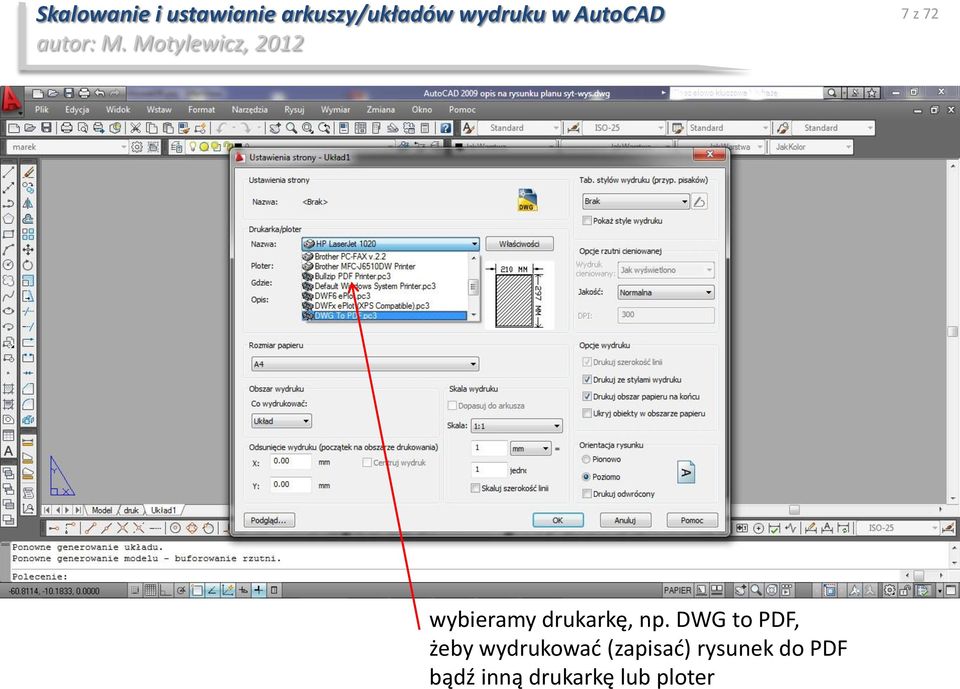Open the marek workspace dropdown
The image size is (960, 689).
pyautogui.click(x=67, y=147)
